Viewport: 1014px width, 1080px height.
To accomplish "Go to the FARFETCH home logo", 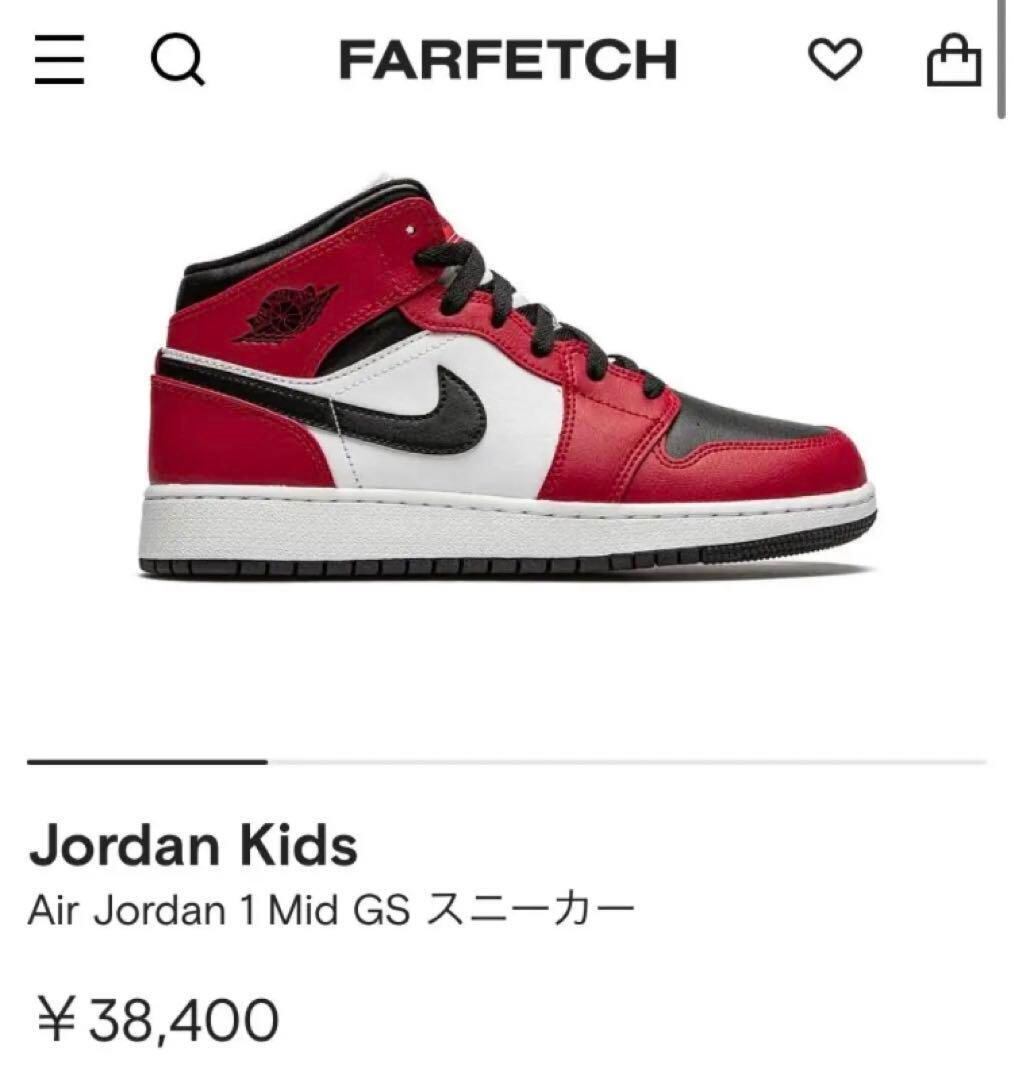I will click(x=508, y=61).
